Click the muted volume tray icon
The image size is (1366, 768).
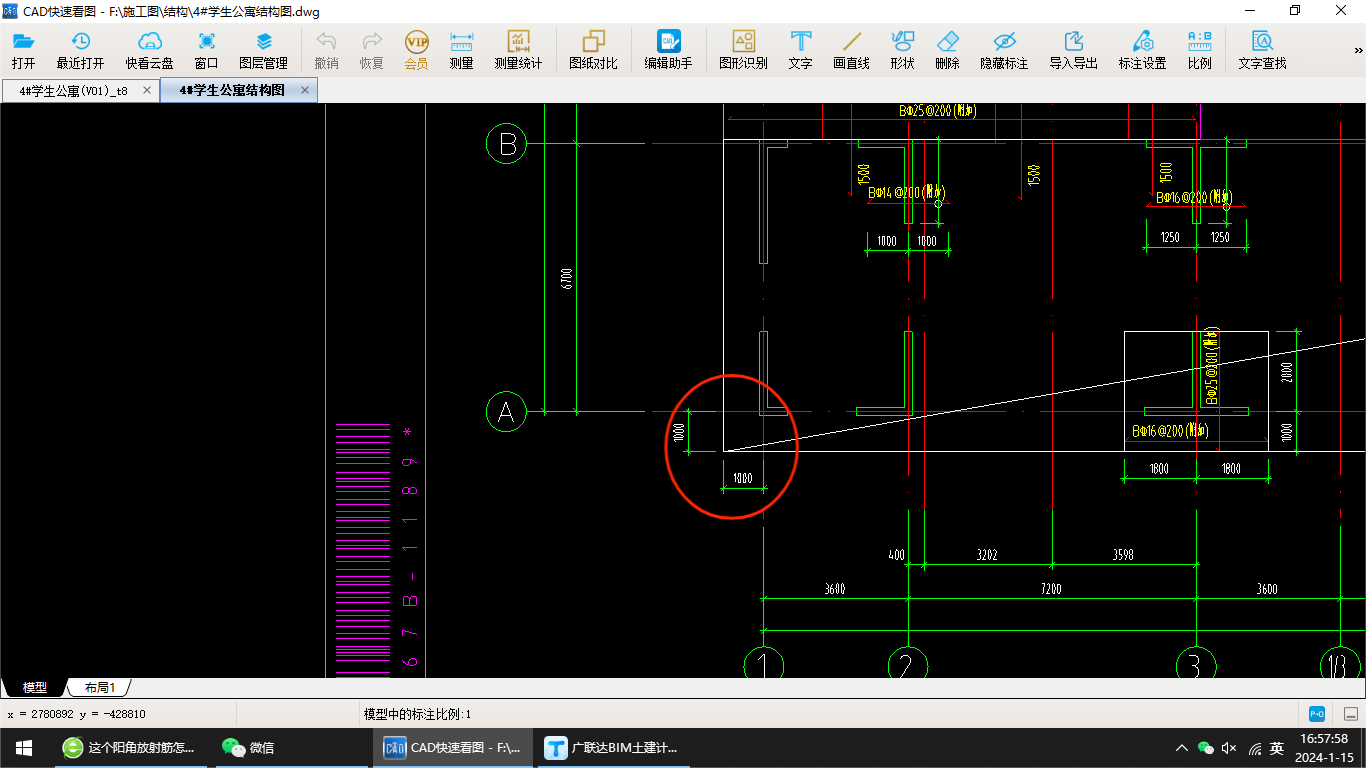coord(1230,747)
